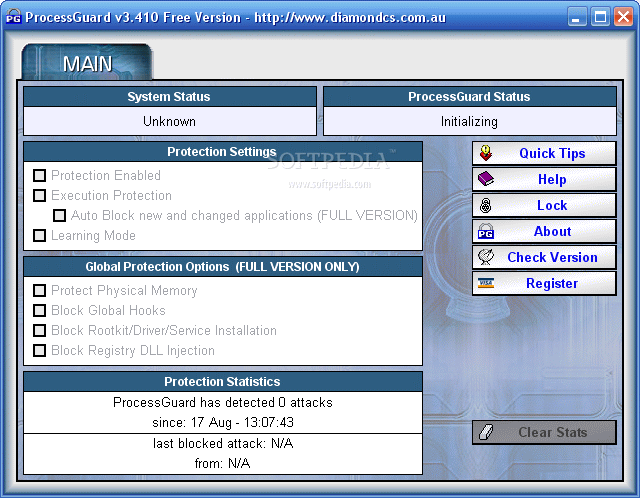Open the Help button

pos(544,179)
